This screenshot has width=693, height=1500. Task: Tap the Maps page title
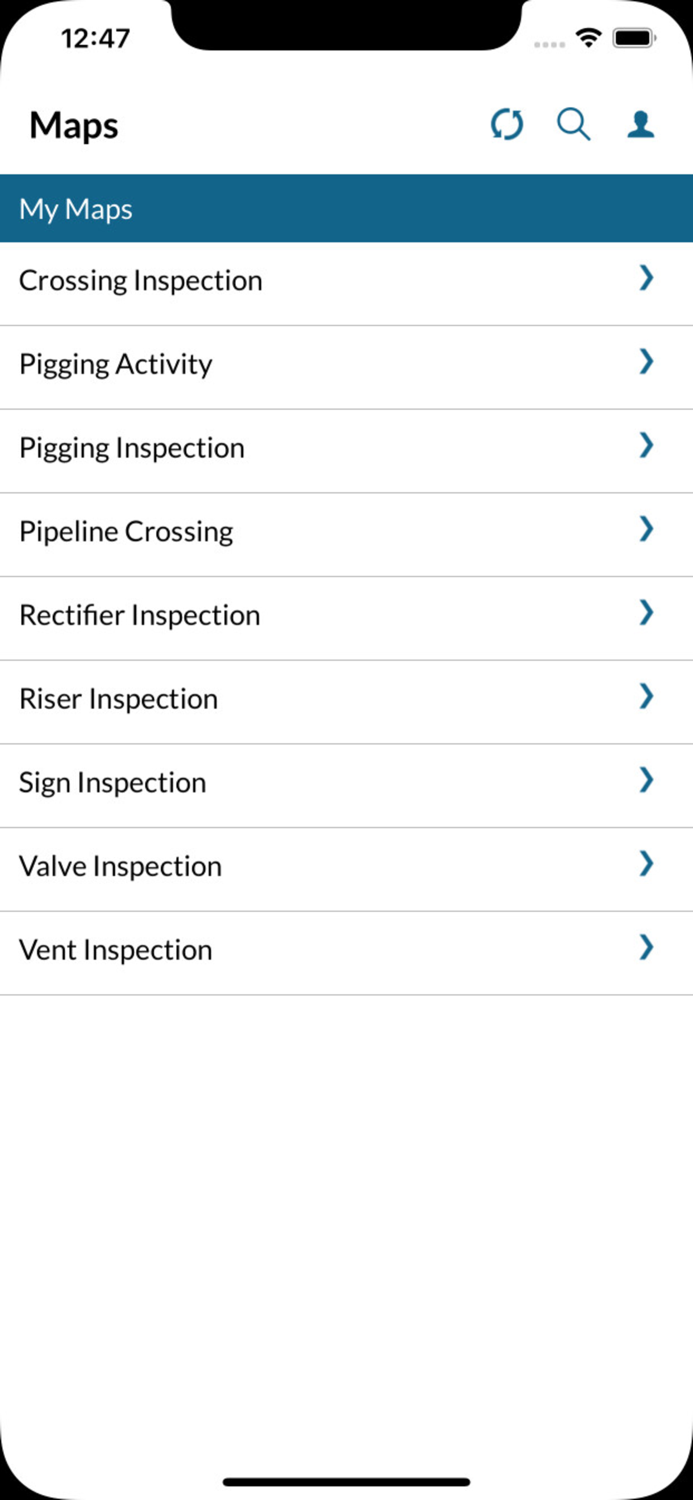[74, 126]
